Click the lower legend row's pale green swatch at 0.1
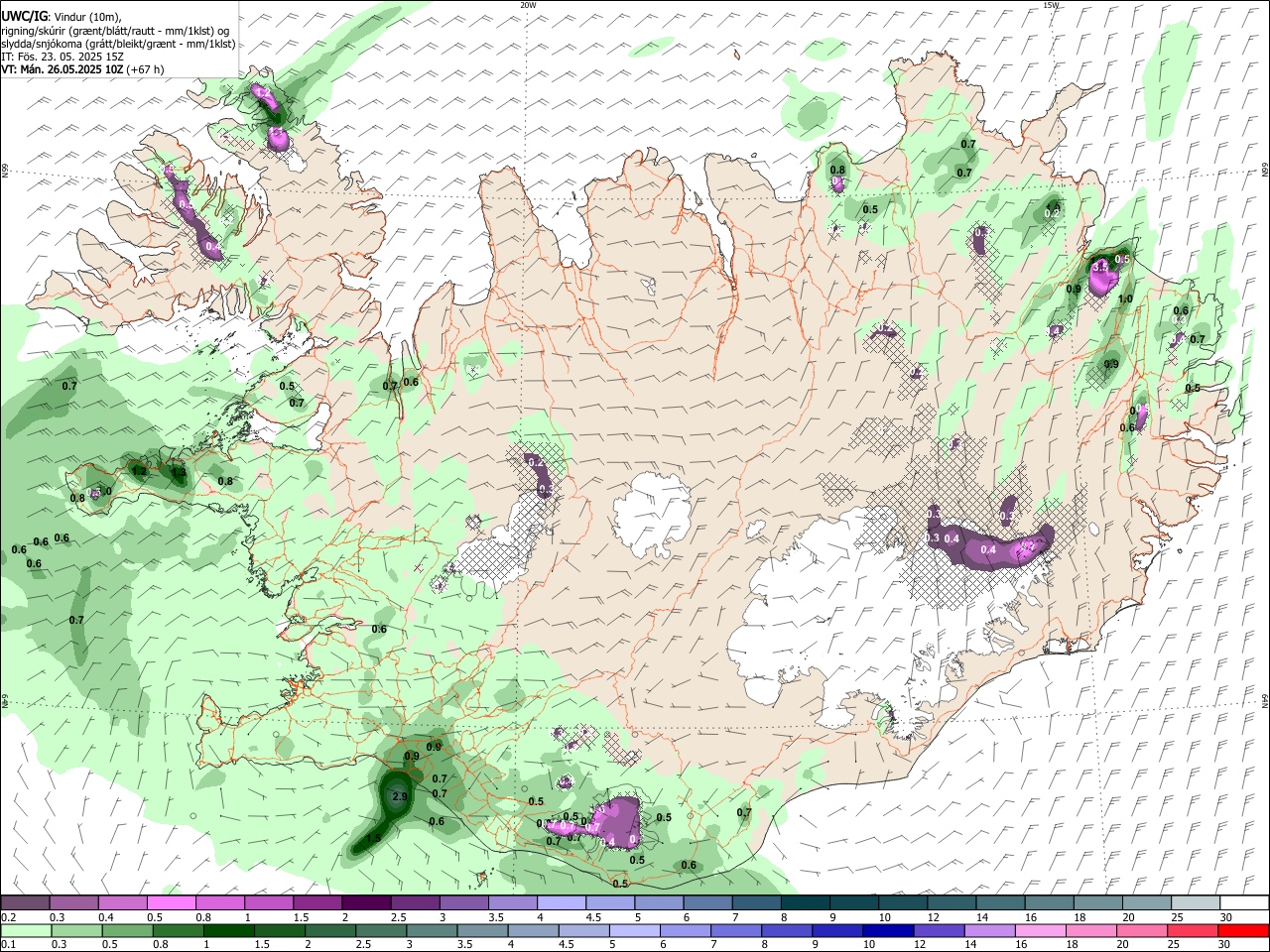 pos(25,931)
